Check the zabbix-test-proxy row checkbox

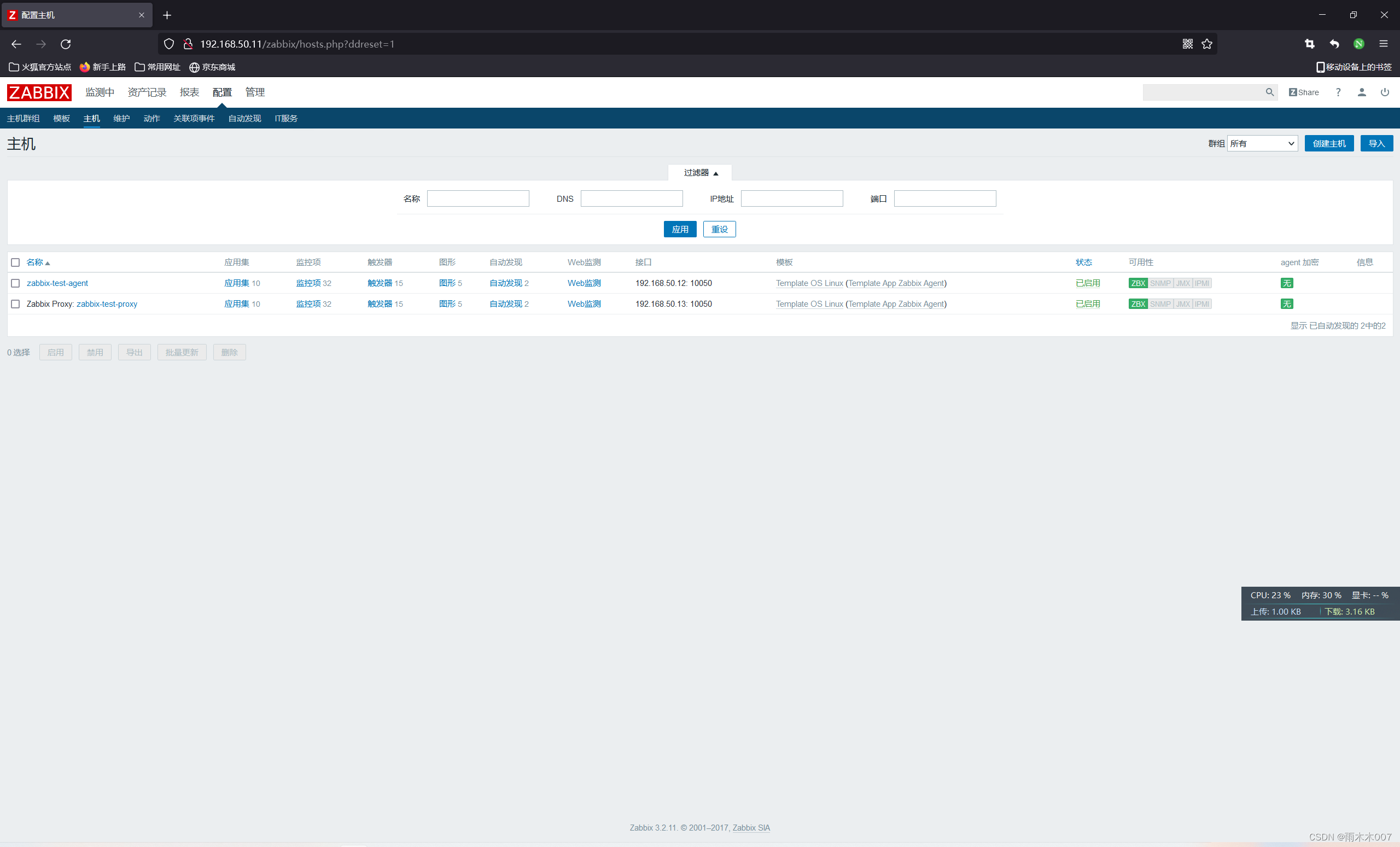(x=15, y=304)
